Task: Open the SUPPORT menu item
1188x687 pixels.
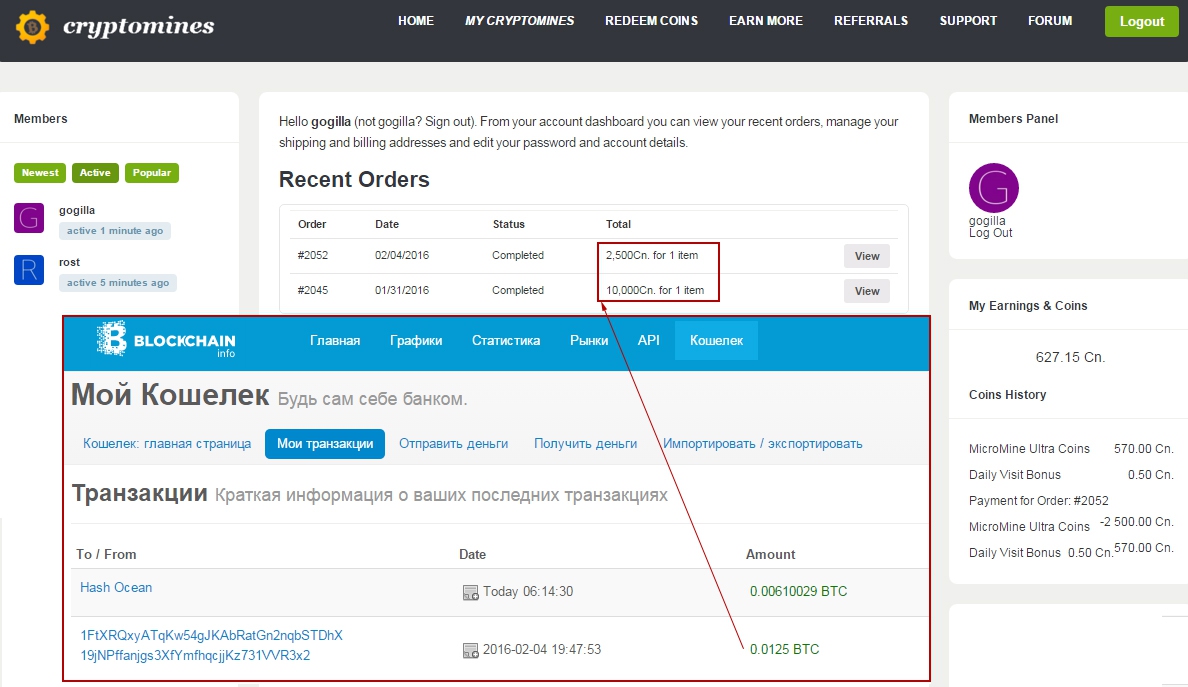Action: (x=968, y=21)
